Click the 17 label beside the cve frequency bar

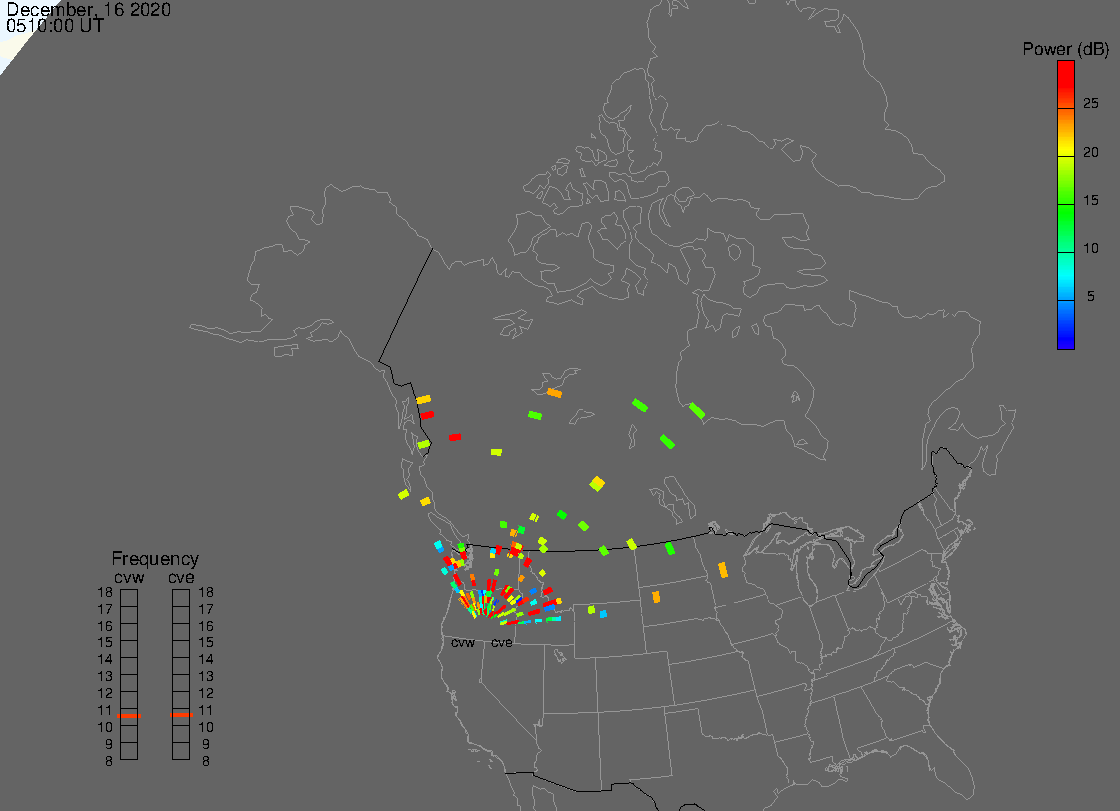[x=206, y=610]
